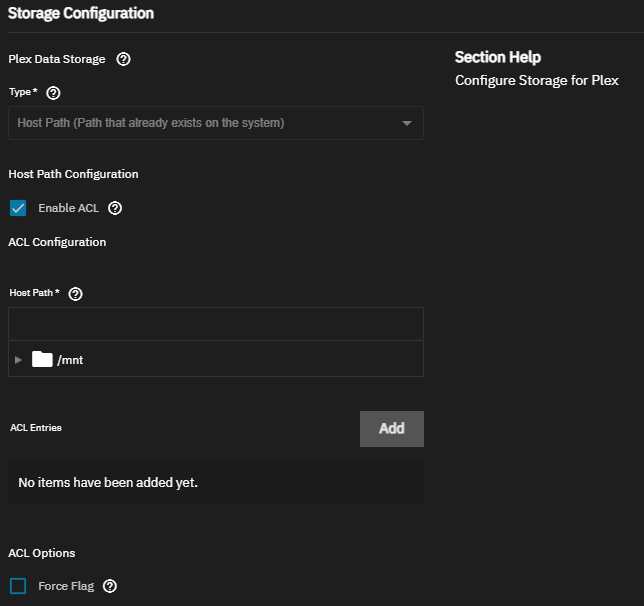Screen dimensions: 644x606
Task: Expand the /mnt directory tree node
Action: click(18, 360)
